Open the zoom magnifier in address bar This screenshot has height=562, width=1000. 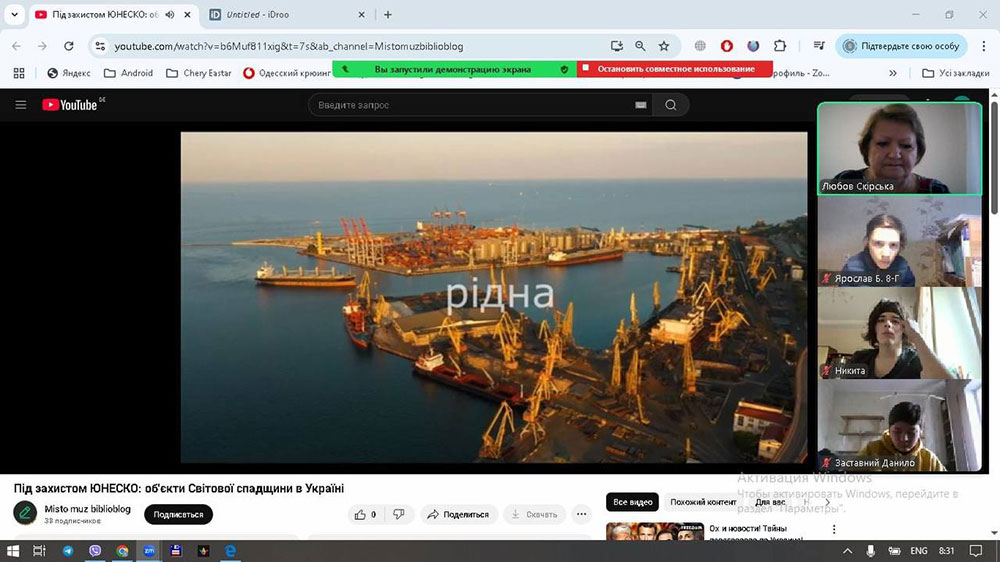(x=640, y=46)
